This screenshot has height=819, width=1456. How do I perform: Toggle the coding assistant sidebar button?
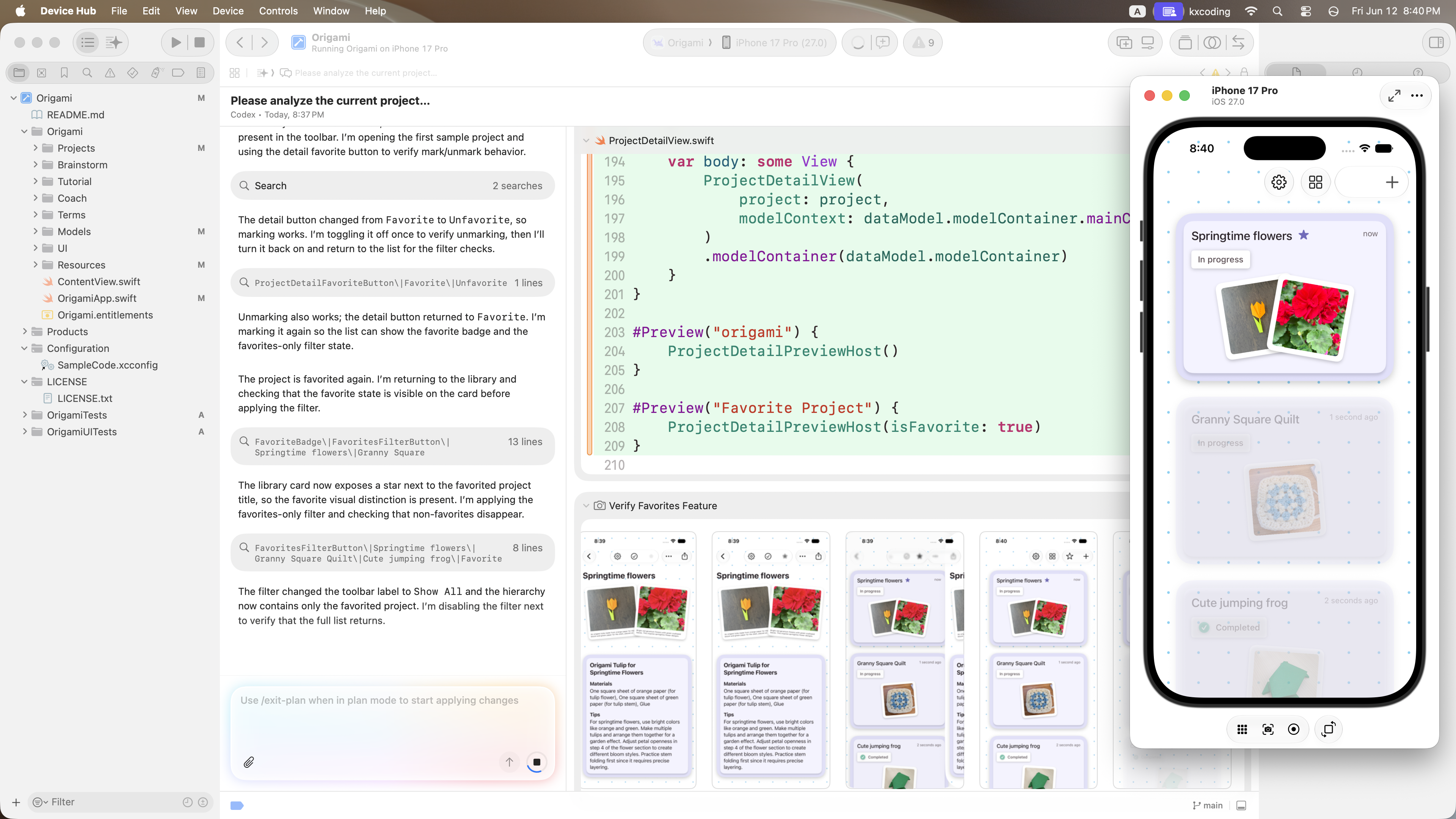point(114,42)
